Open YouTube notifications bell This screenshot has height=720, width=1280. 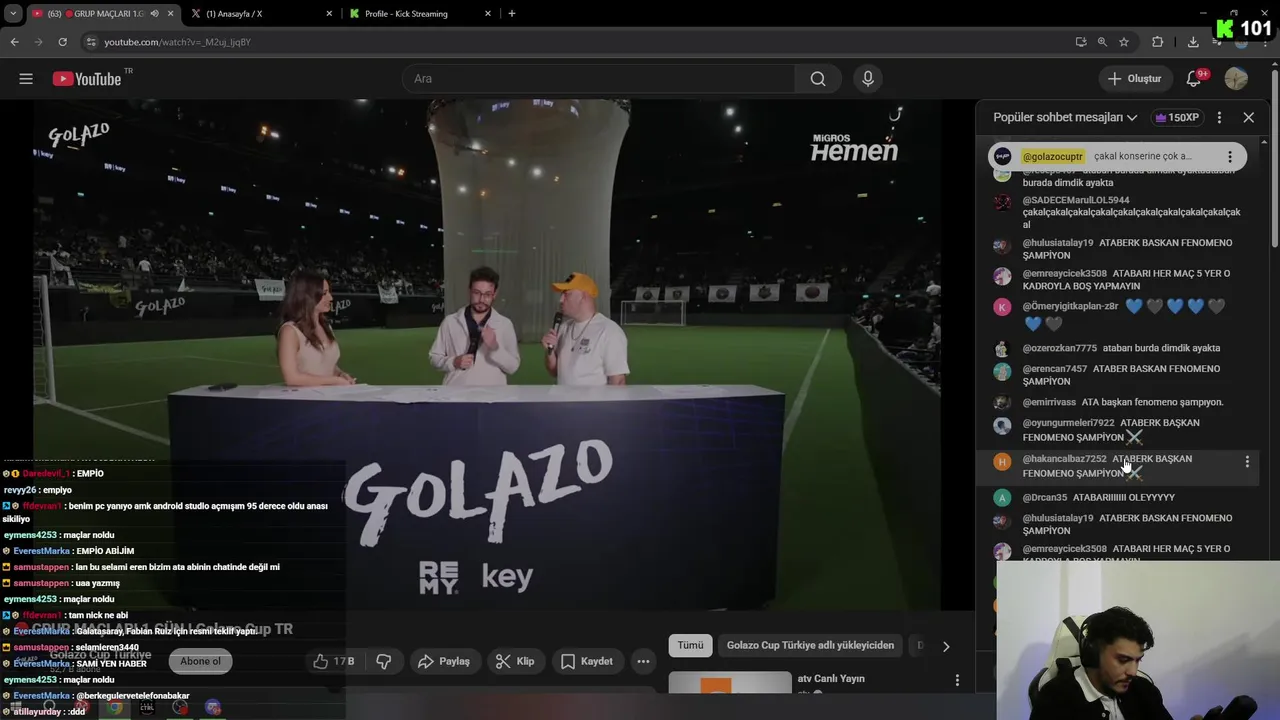coord(1195,79)
